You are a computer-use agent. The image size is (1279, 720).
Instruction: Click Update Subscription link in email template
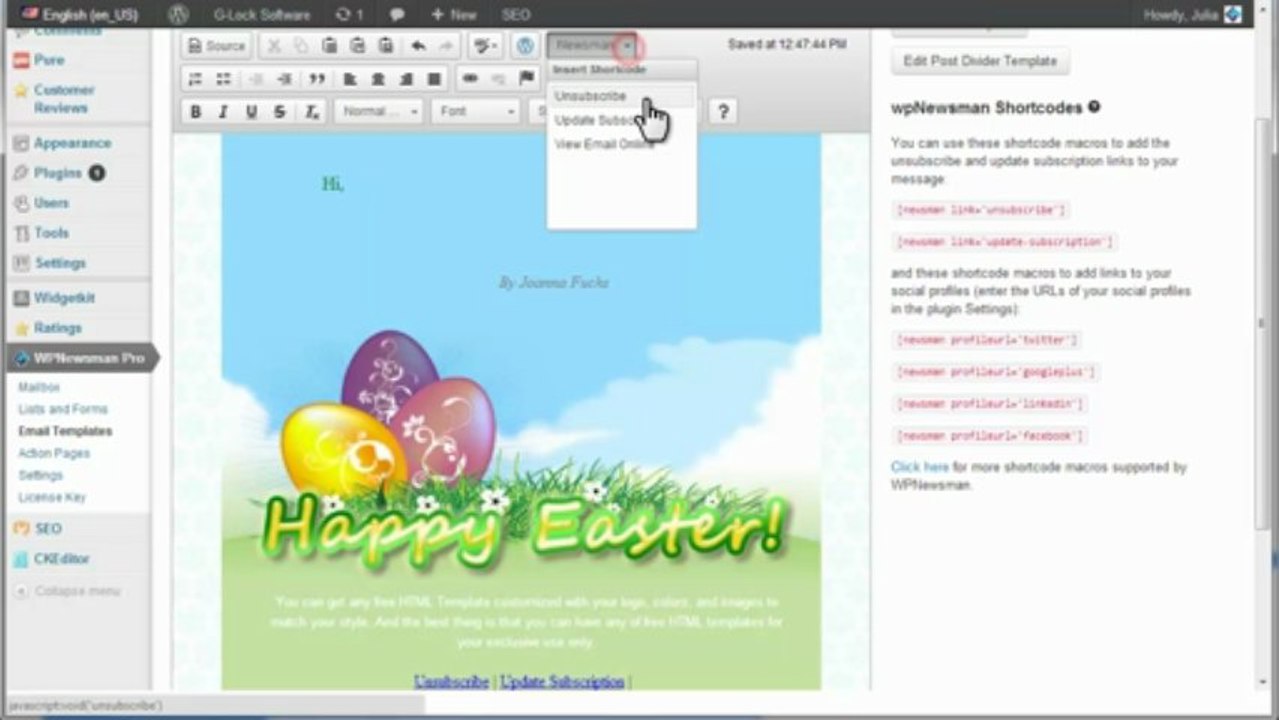point(562,681)
